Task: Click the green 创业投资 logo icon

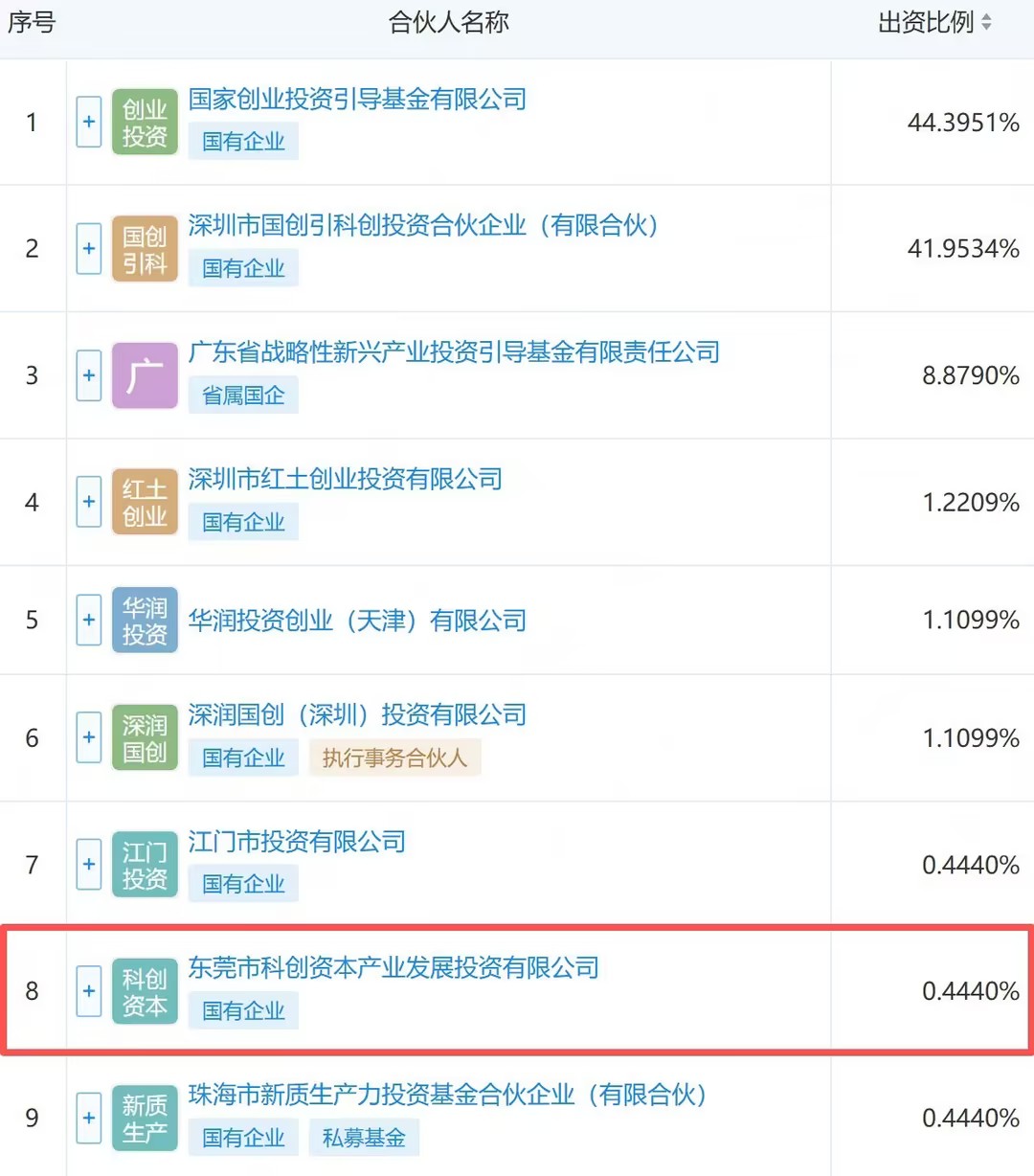Action: point(145,123)
